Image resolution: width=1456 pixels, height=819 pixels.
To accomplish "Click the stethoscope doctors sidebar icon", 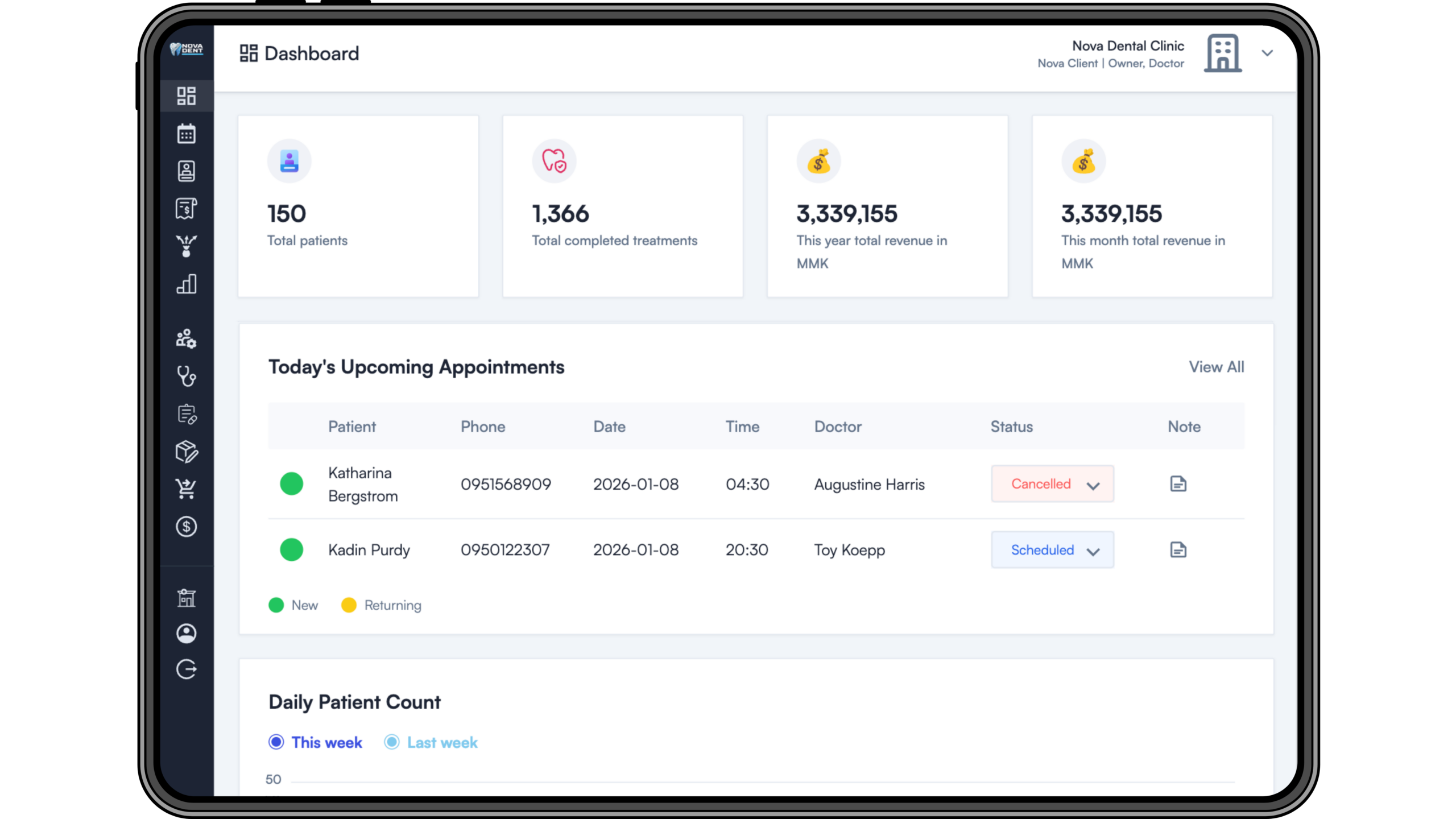I will [186, 376].
